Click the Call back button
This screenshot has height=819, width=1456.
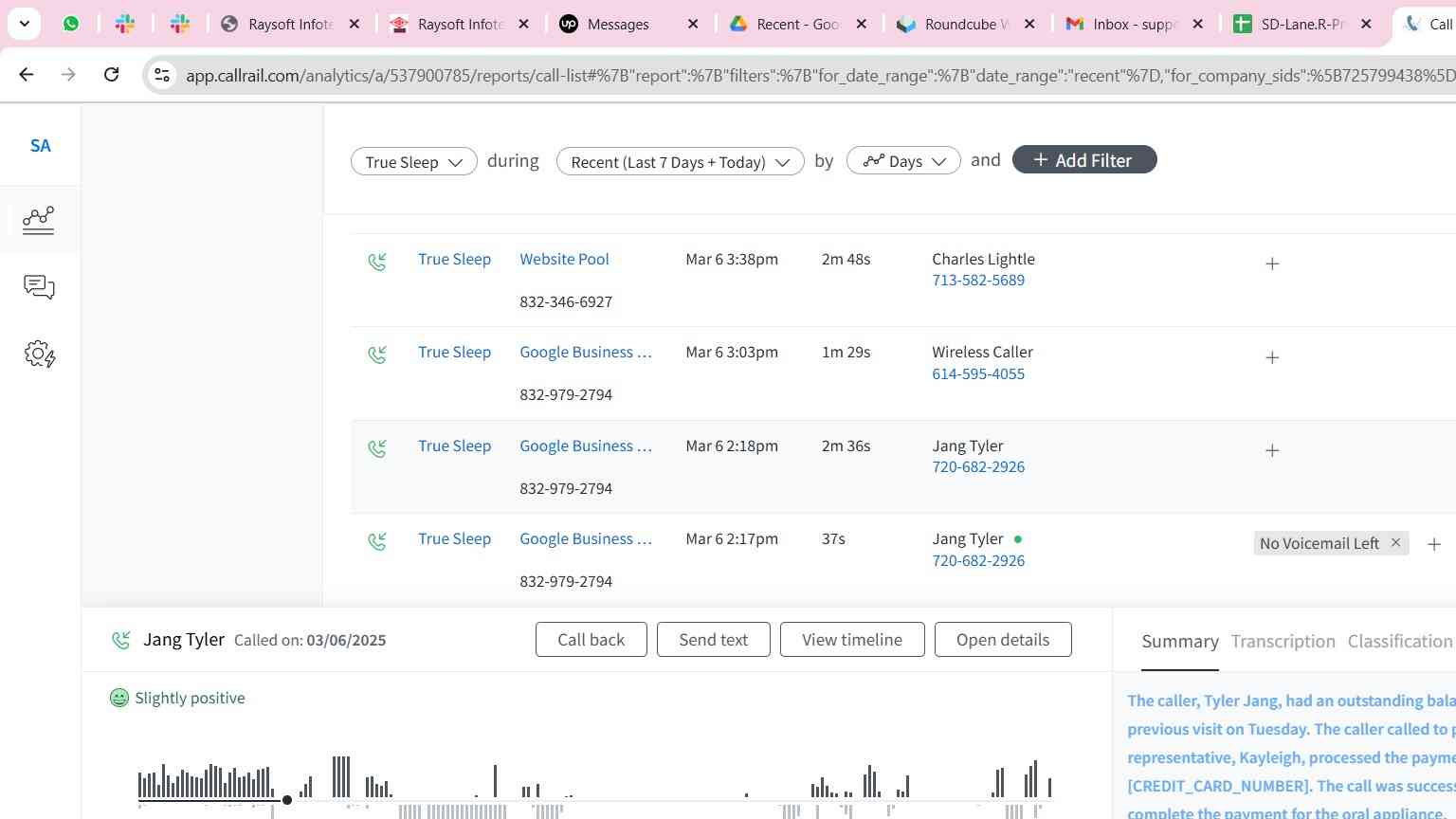pos(591,639)
